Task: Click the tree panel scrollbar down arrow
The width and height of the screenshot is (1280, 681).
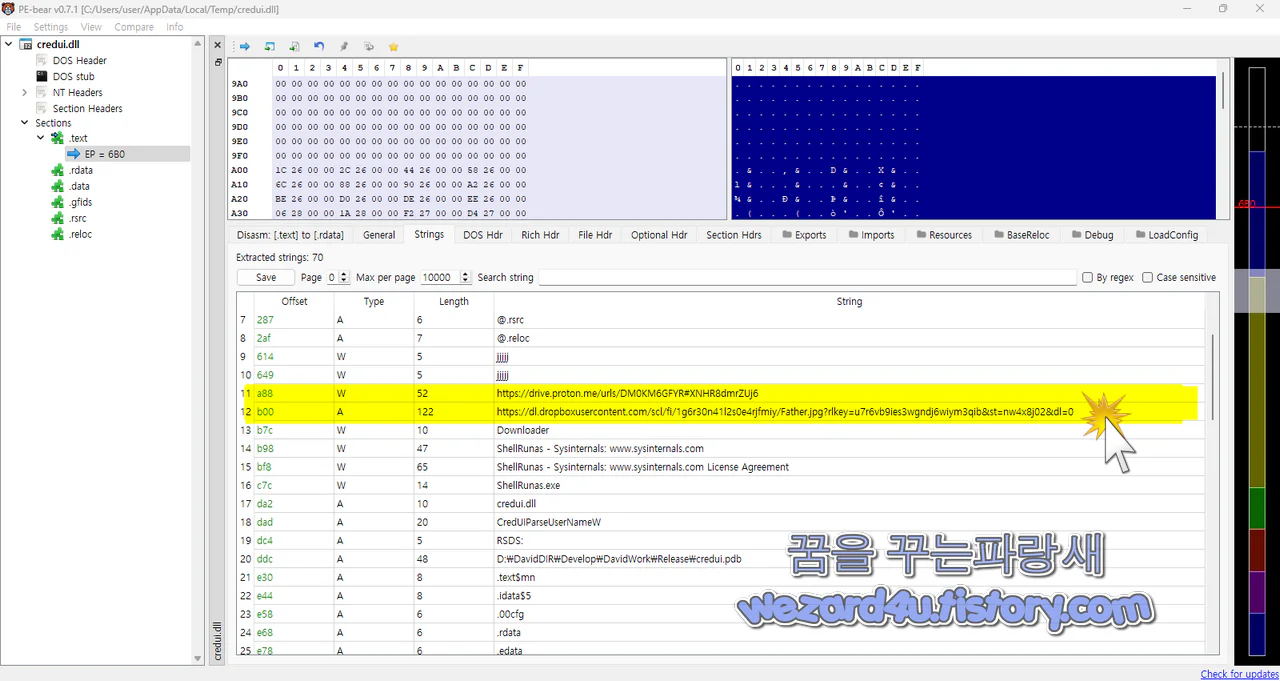Action: tap(198, 657)
